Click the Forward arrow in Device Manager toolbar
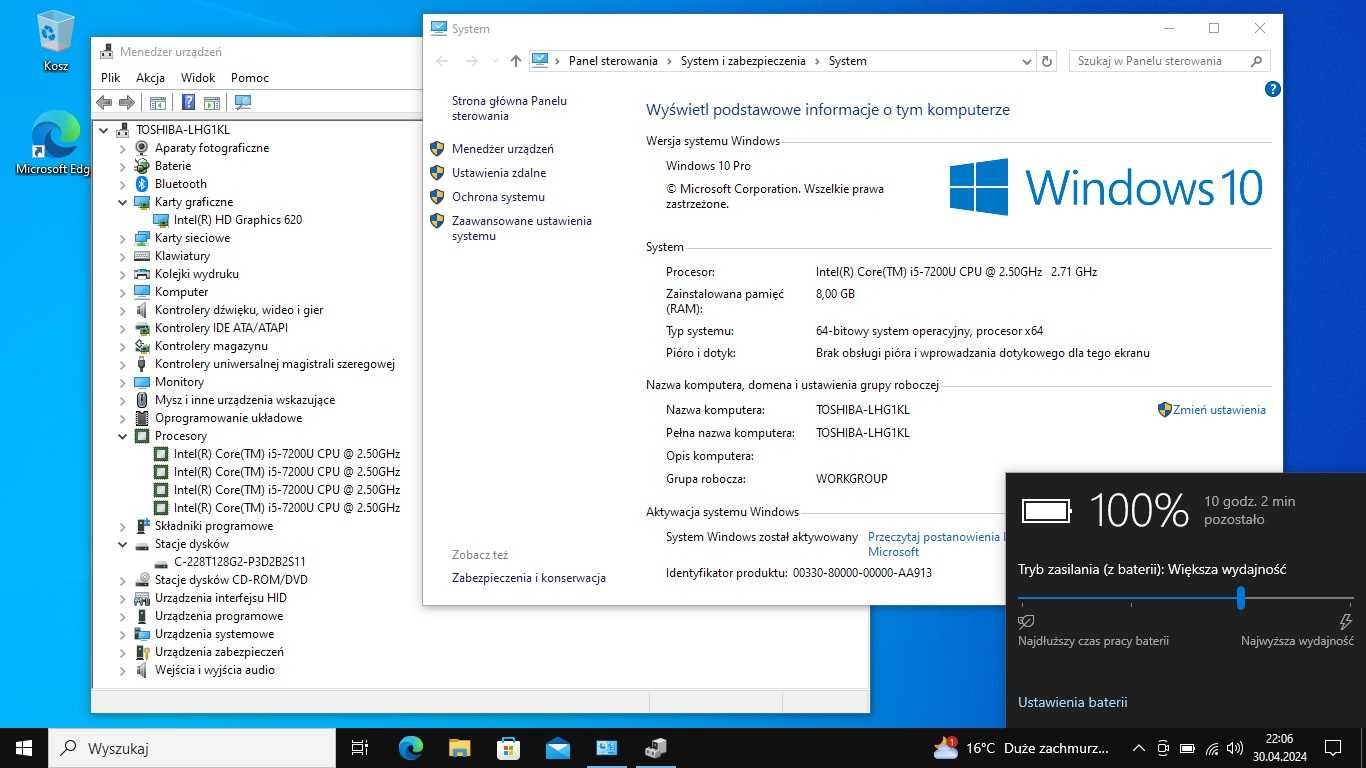 click(127, 102)
